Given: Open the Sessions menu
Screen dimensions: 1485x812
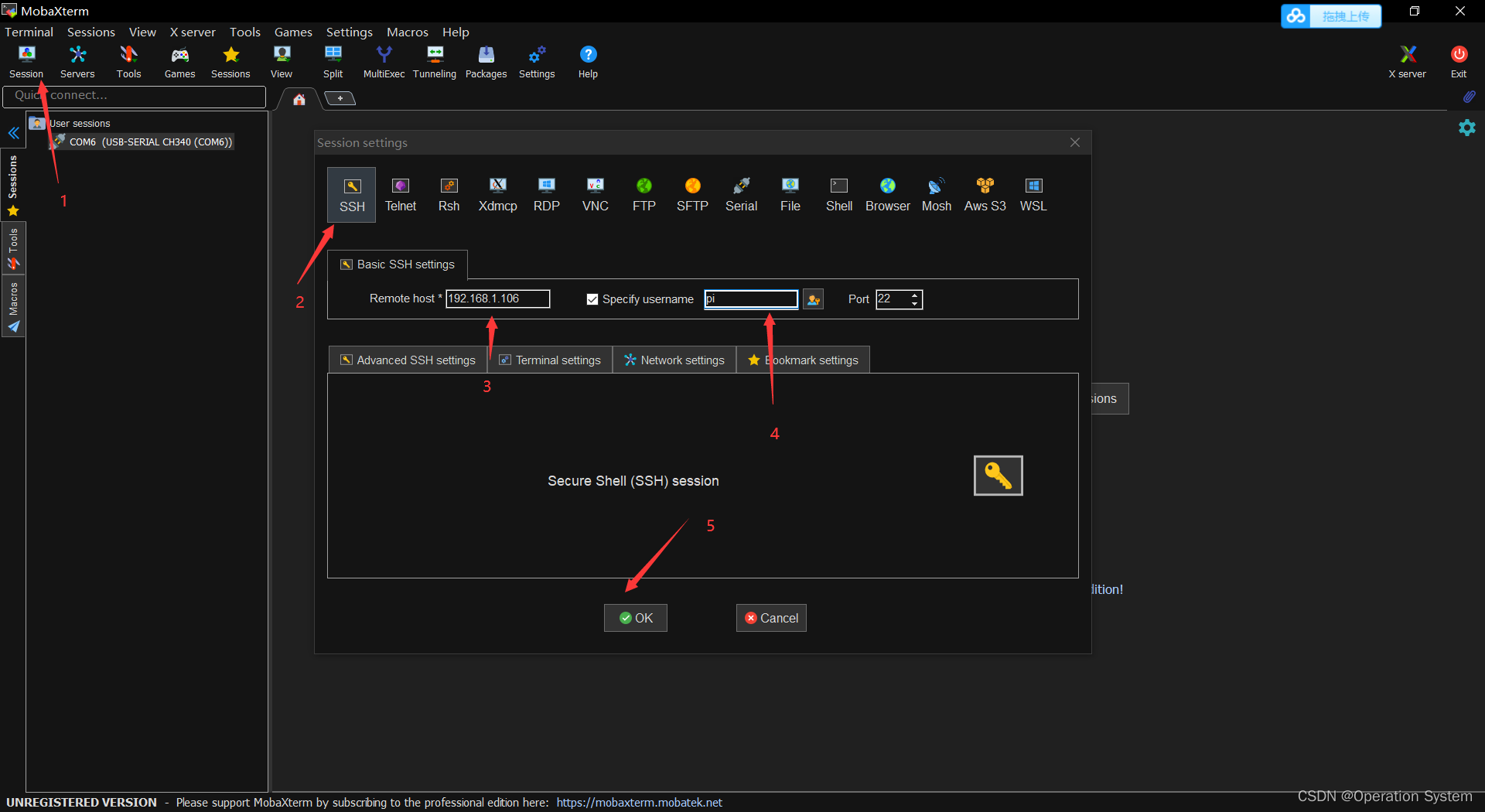Looking at the screenshot, I should (90, 32).
